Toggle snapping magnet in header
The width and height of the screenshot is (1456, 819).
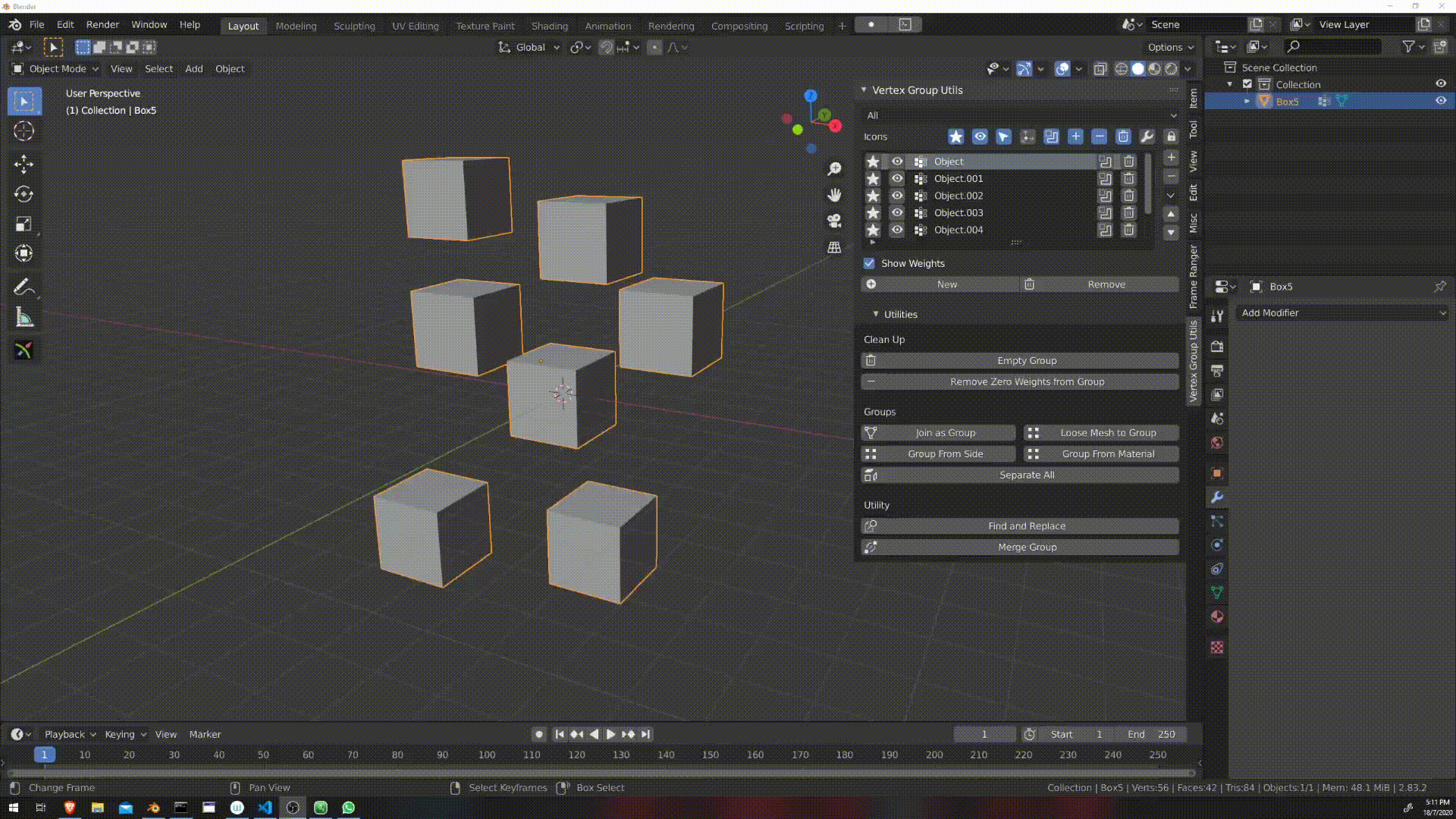tap(606, 47)
